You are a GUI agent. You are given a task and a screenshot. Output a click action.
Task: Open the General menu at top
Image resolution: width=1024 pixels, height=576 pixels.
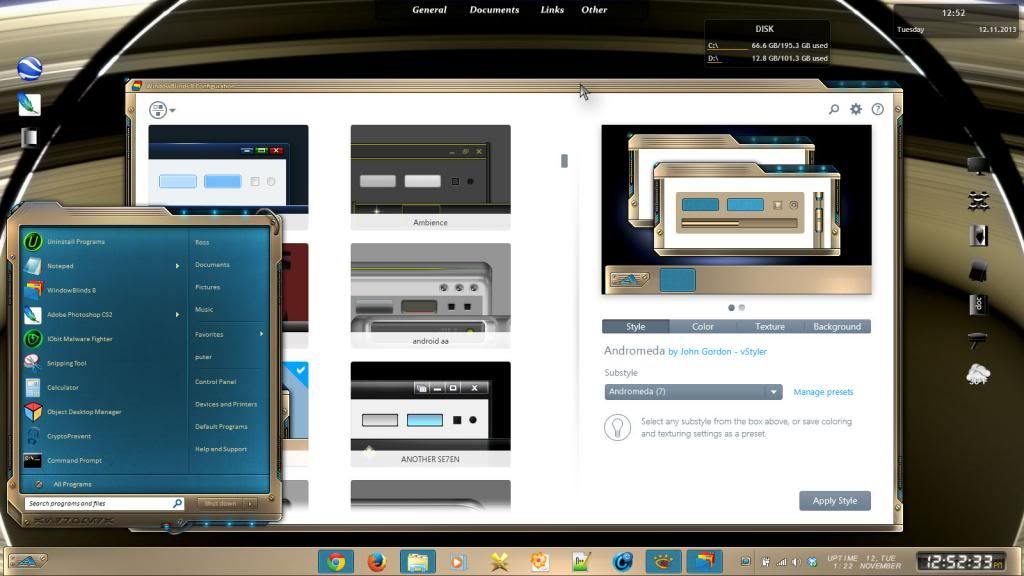pyautogui.click(x=429, y=10)
